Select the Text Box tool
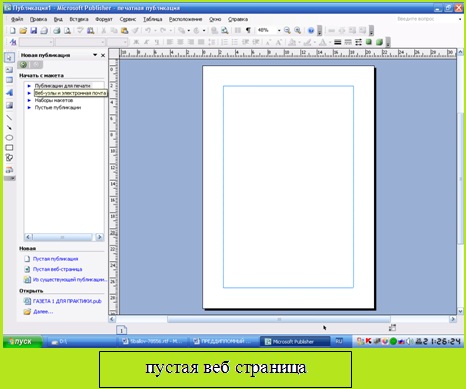 tap(9, 69)
